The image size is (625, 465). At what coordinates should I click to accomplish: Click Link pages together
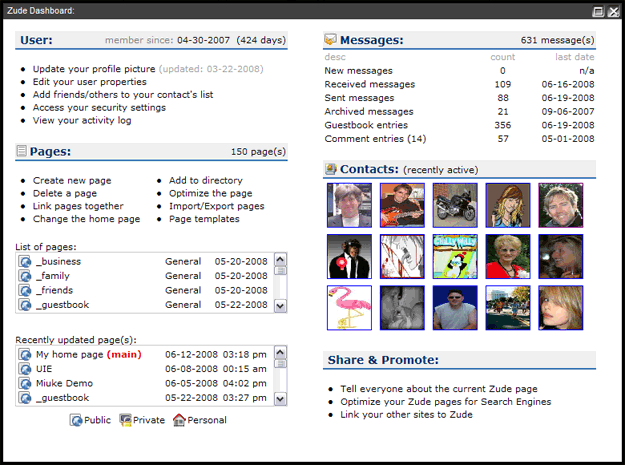(x=78, y=206)
